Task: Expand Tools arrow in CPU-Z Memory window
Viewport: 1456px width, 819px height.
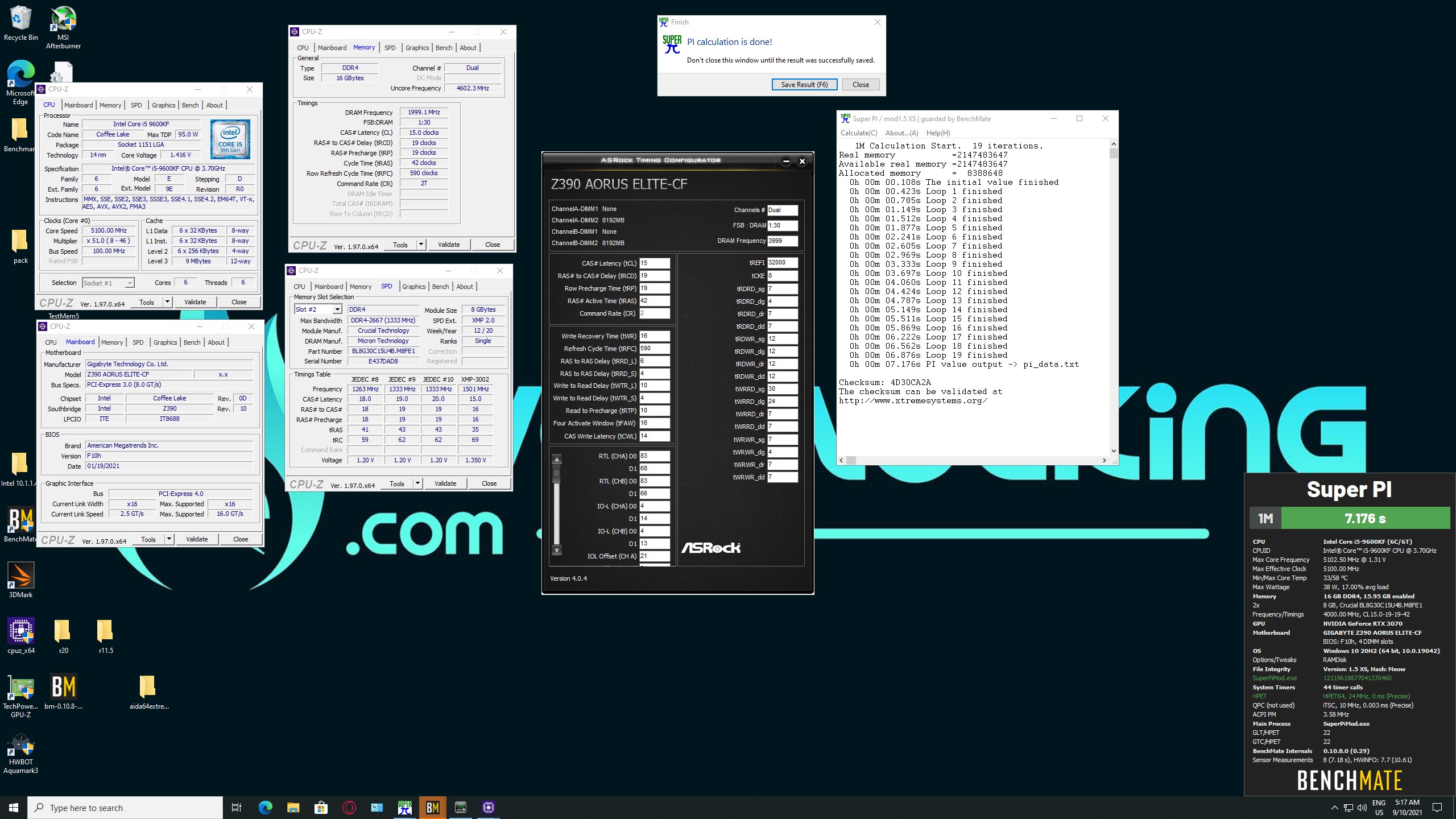Action: coord(421,245)
